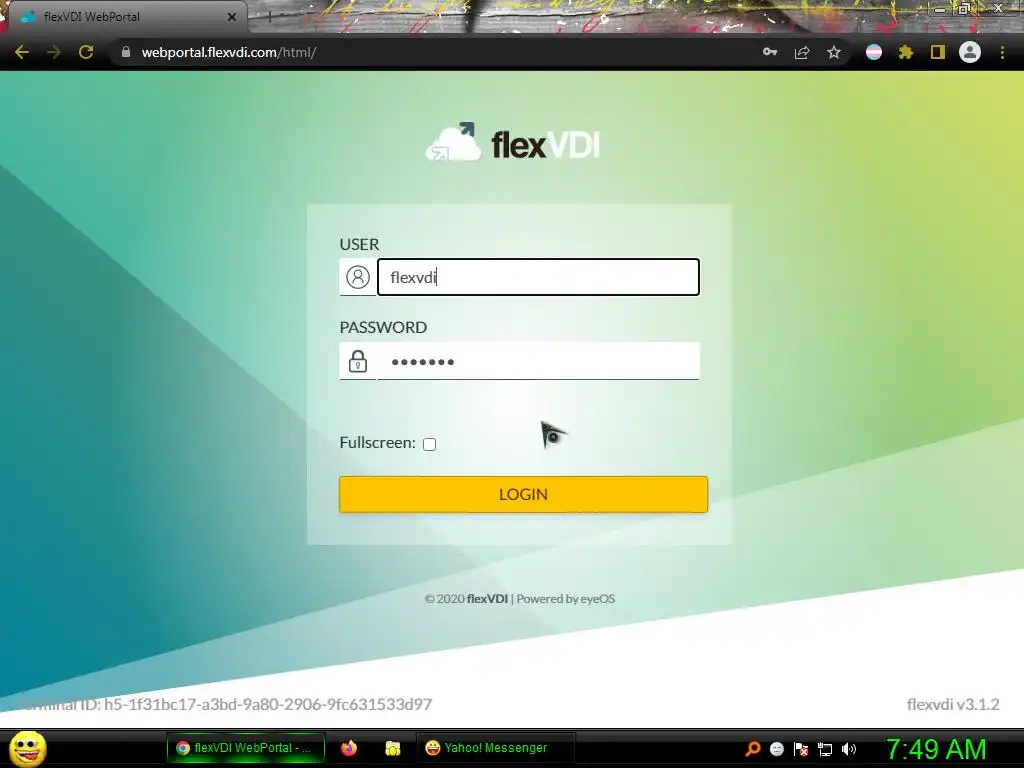Click the user avatar icon beside USER field

point(358,277)
